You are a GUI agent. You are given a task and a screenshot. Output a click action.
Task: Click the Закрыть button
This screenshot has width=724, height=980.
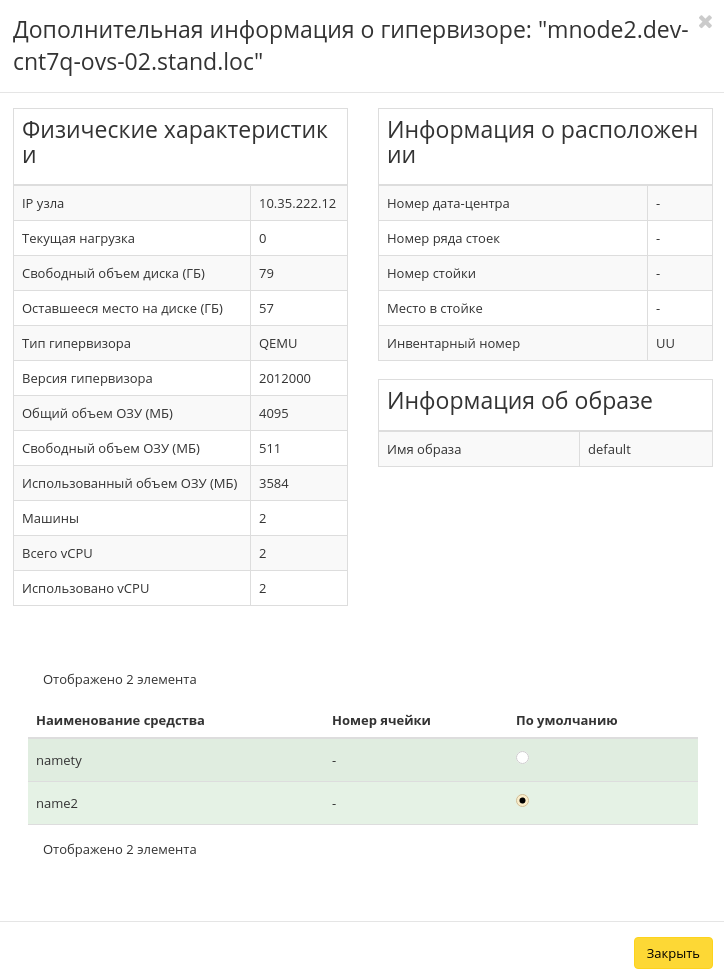pos(673,953)
